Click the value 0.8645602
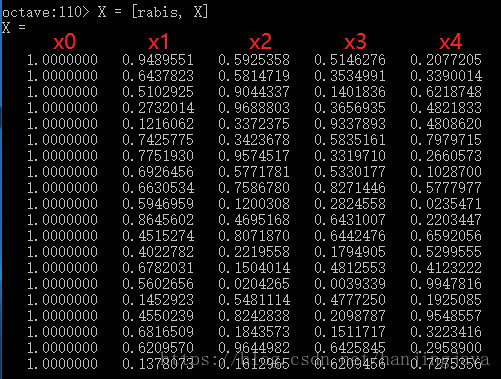This screenshot has width=501, height=379. (158, 220)
